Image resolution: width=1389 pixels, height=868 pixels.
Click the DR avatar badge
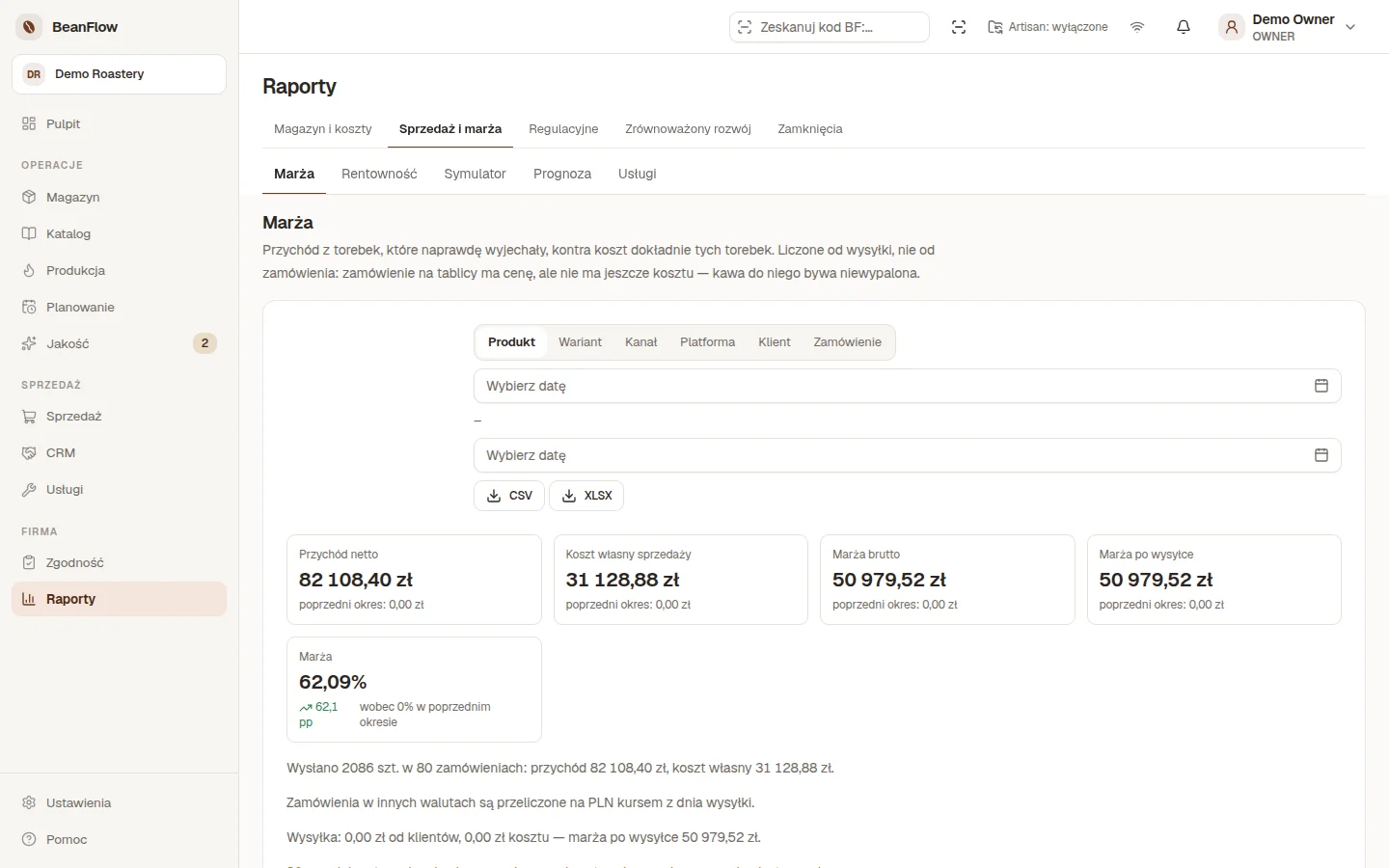pyautogui.click(x=34, y=74)
